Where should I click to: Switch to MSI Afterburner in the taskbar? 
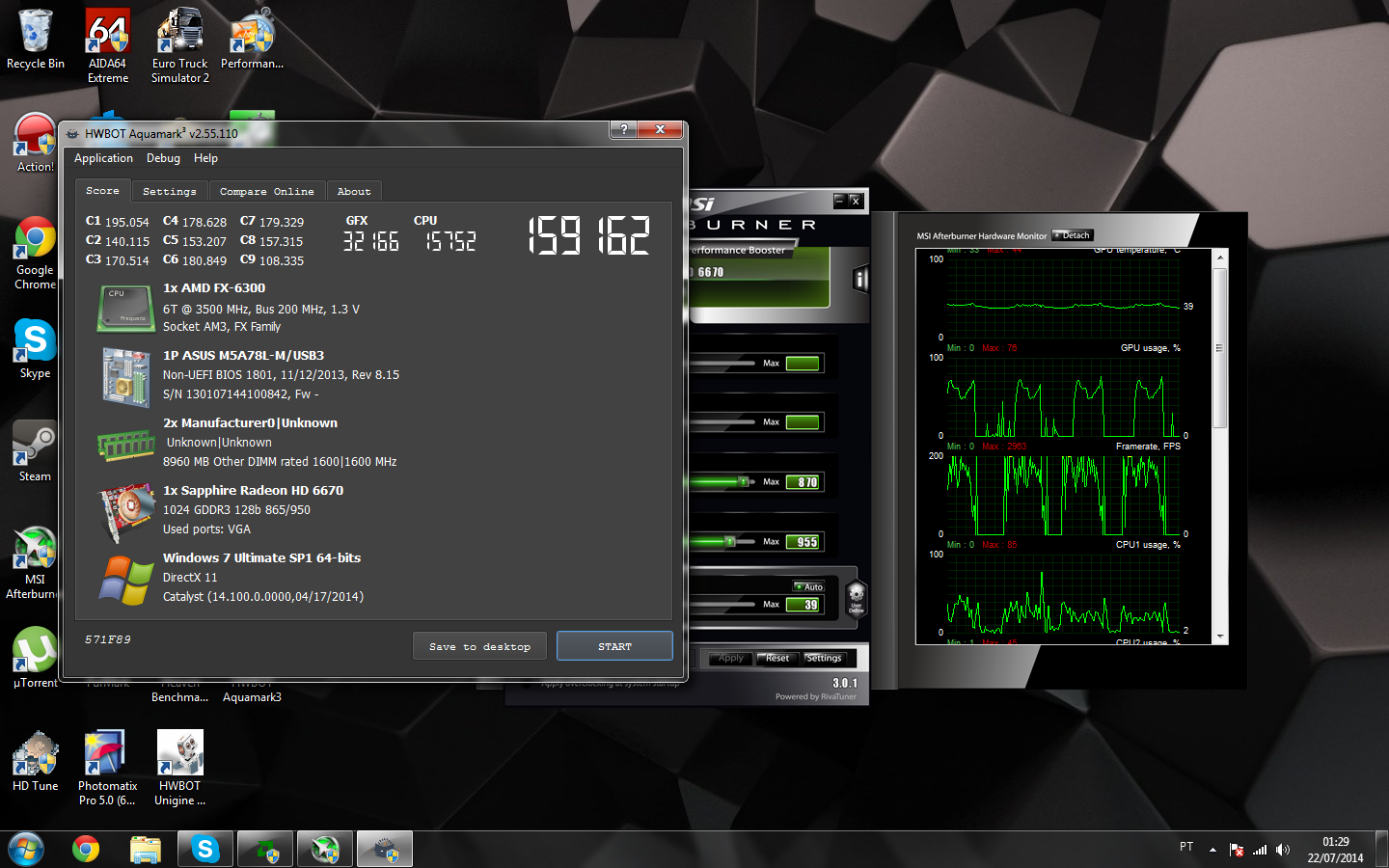tap(325, 850)
